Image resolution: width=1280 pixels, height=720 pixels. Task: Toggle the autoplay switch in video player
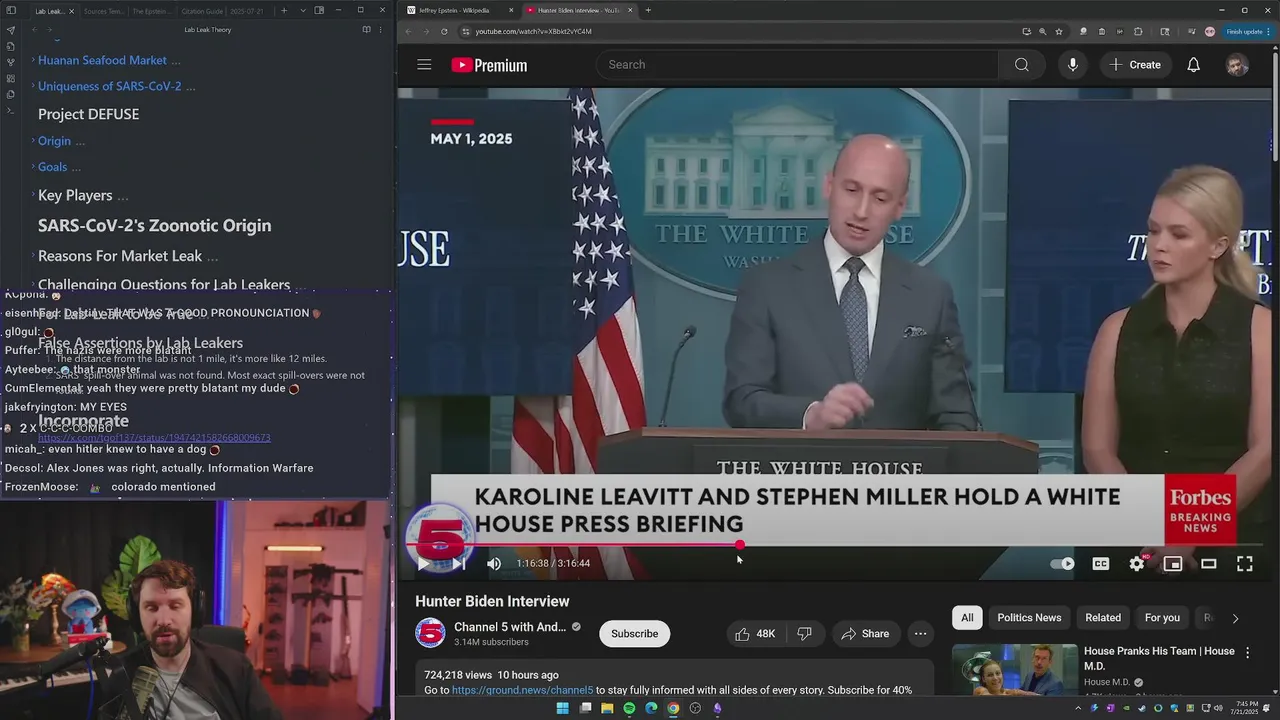pyautogui.click(x=1063, y=563)
